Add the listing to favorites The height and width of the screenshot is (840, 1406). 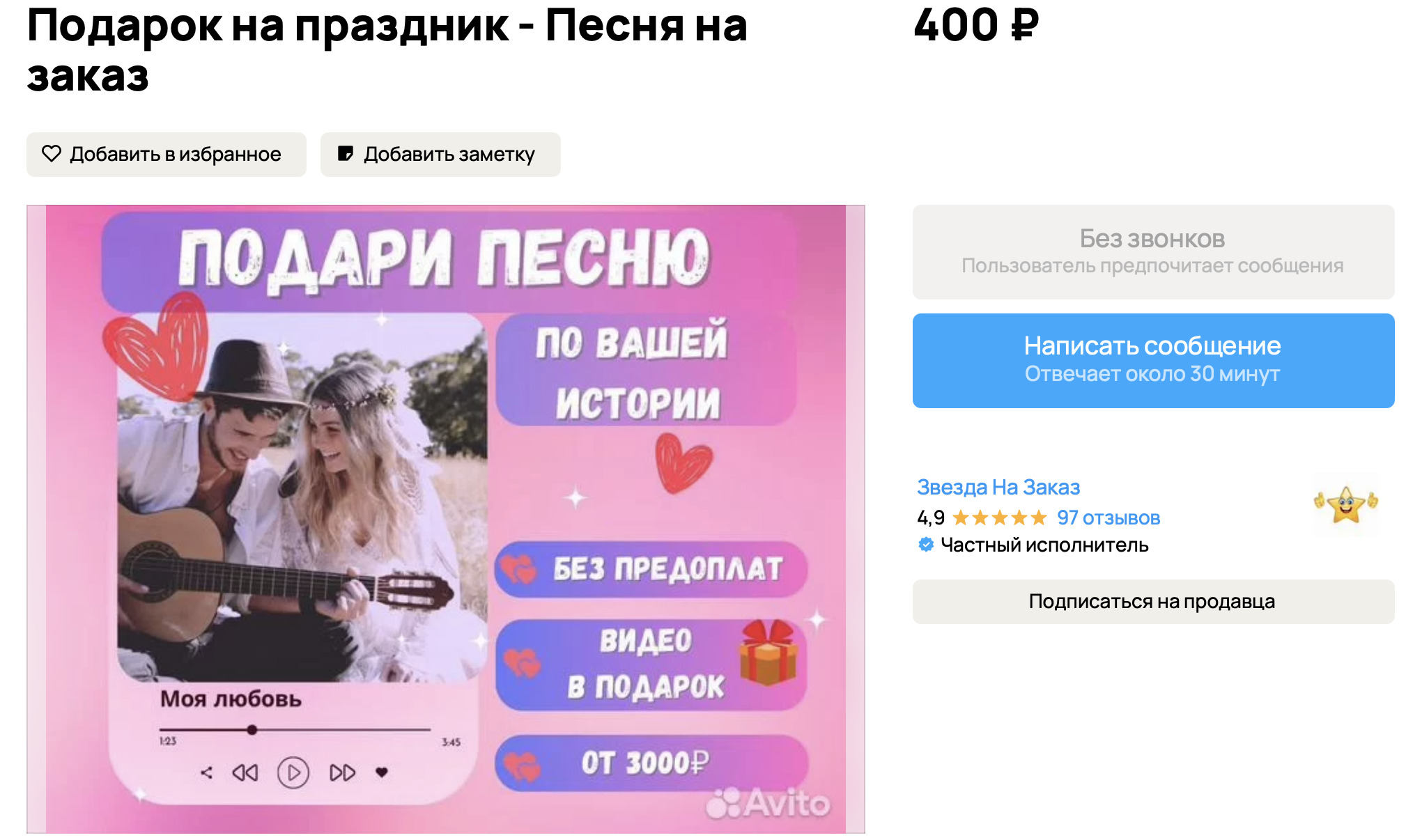(167, 154)
